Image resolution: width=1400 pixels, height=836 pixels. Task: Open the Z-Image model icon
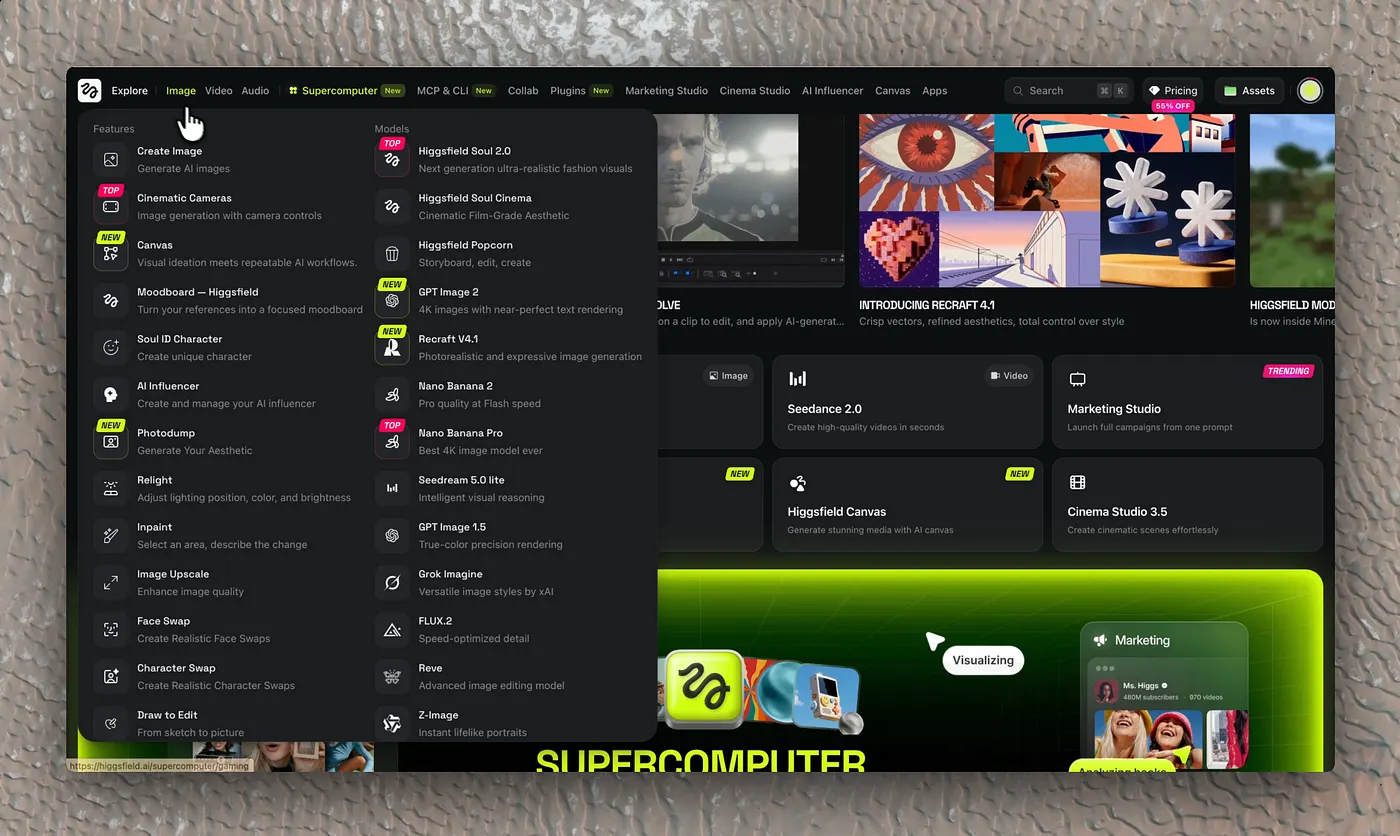point(393,723)
